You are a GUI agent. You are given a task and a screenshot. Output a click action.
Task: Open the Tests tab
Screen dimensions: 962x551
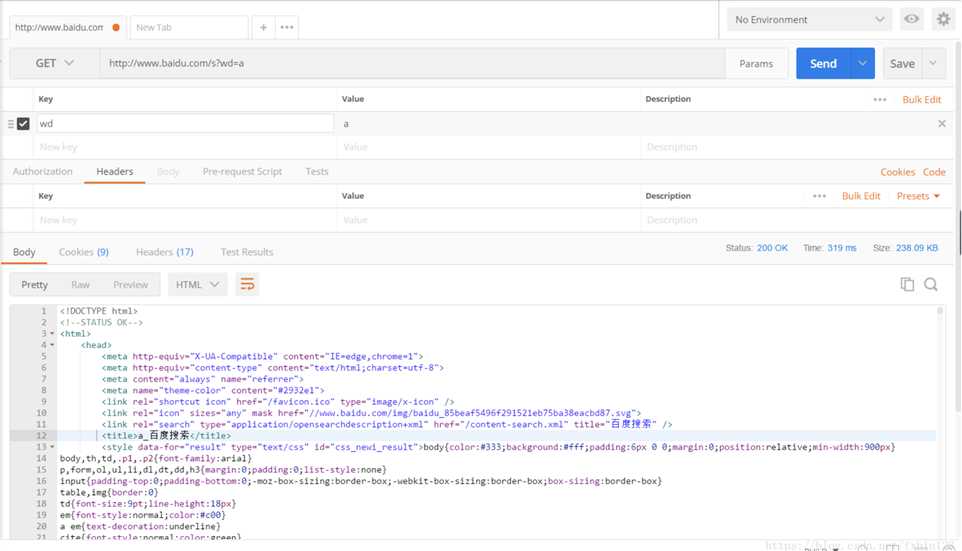tap(317, 171)
